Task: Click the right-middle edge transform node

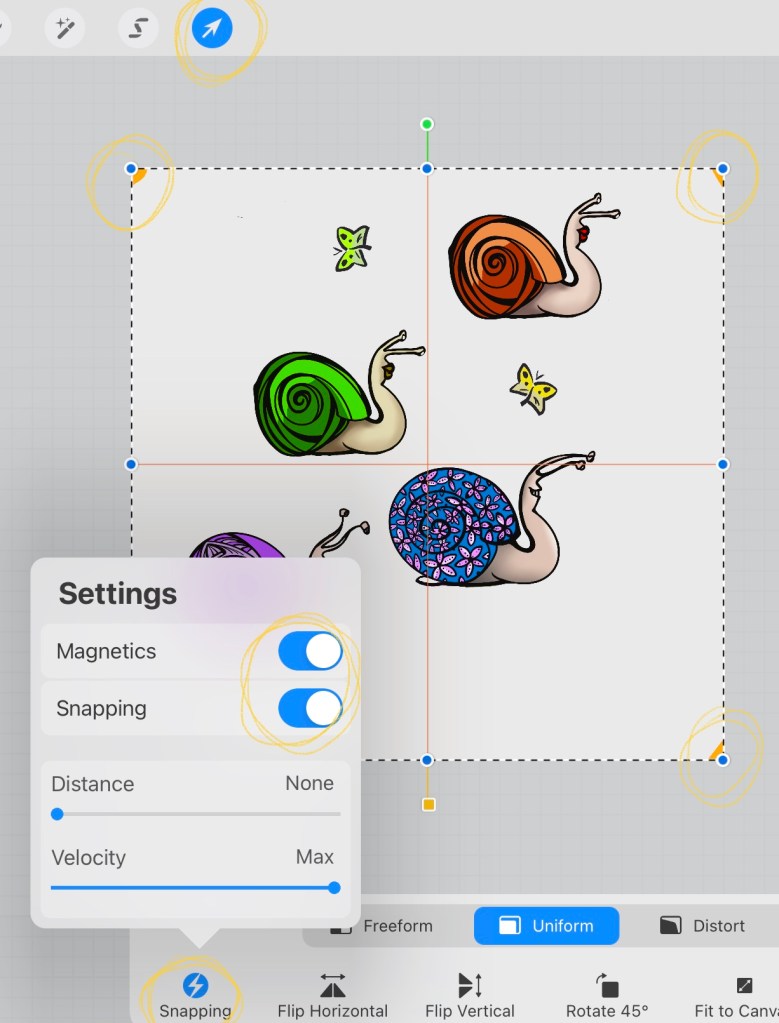Action: coord(723,464)
